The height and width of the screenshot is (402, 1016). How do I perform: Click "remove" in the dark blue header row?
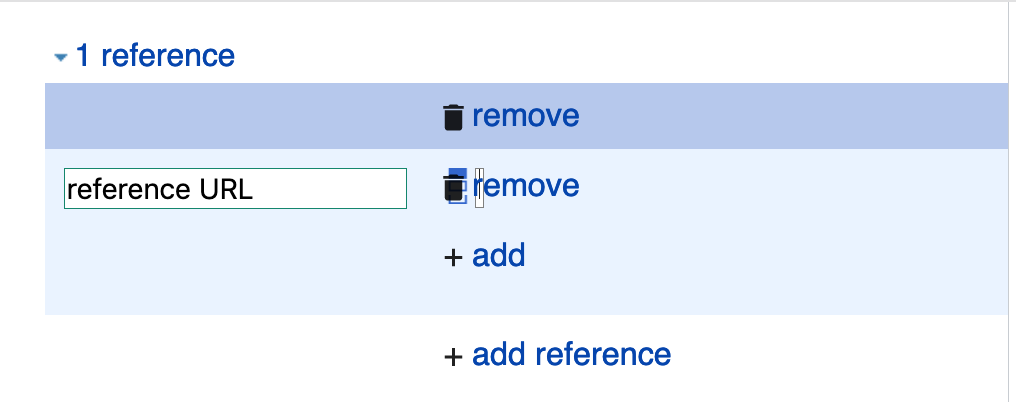[x=525, y=115]
